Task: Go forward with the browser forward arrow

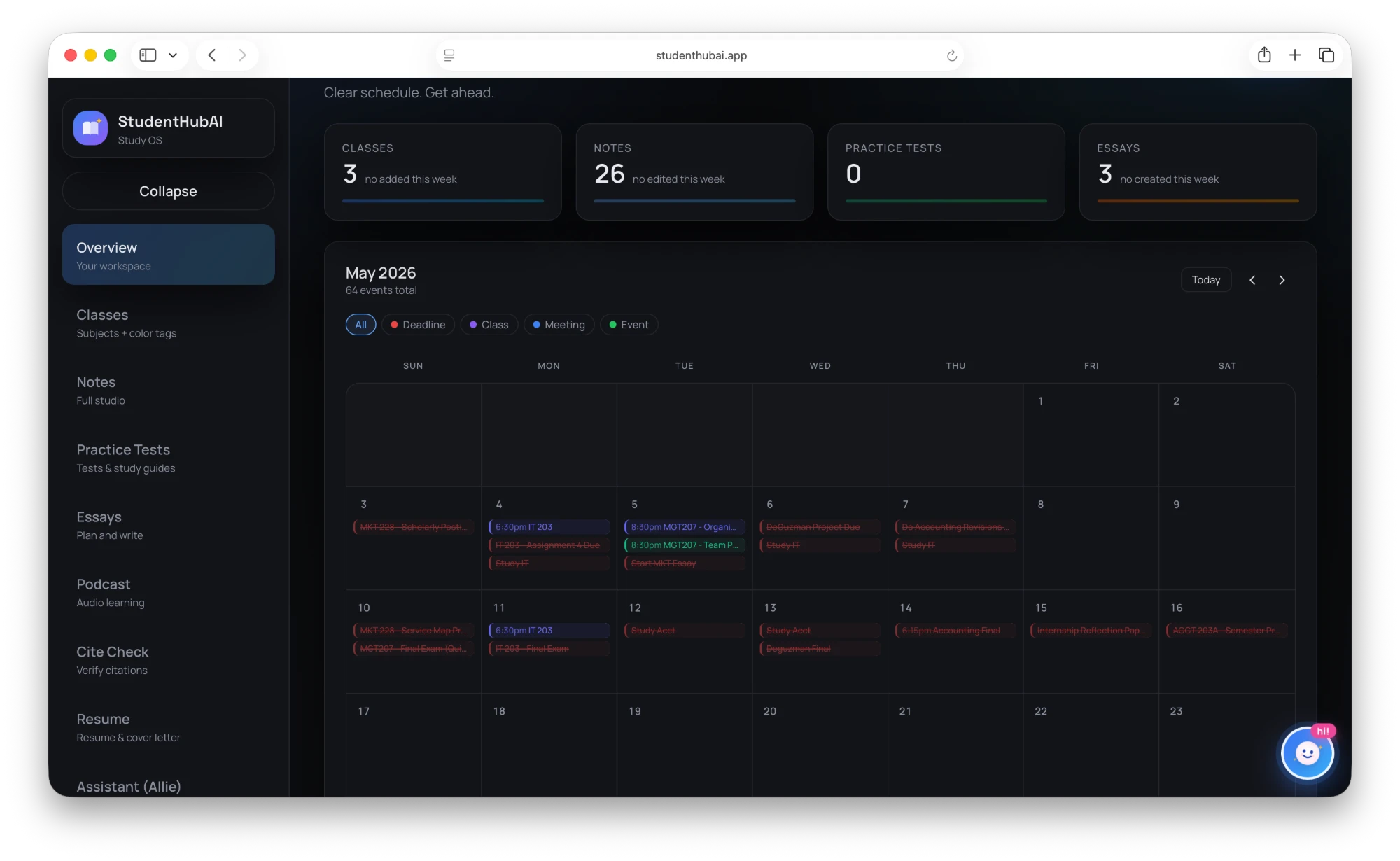Action: [x=242, y=55]
